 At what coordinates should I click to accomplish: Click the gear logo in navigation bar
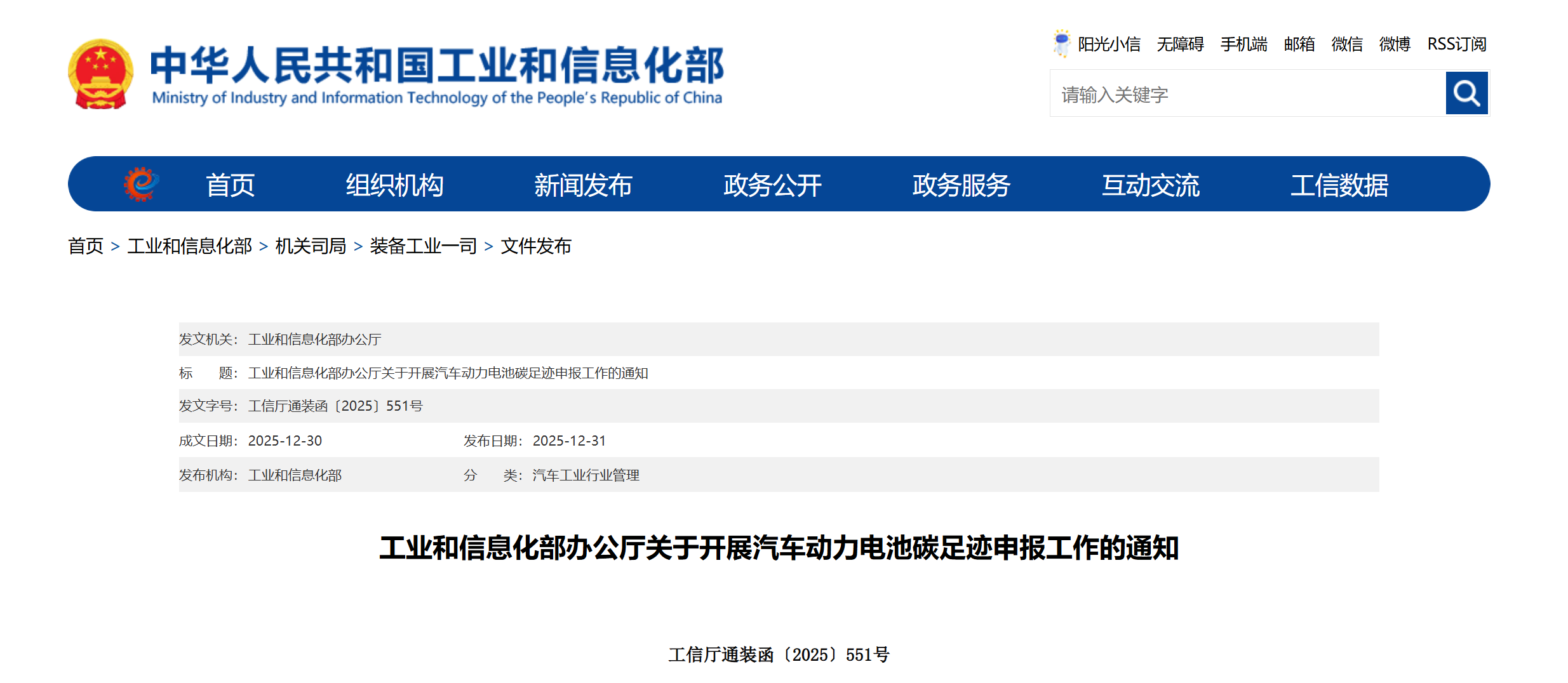pyautogui.click(x=141, y=184)
